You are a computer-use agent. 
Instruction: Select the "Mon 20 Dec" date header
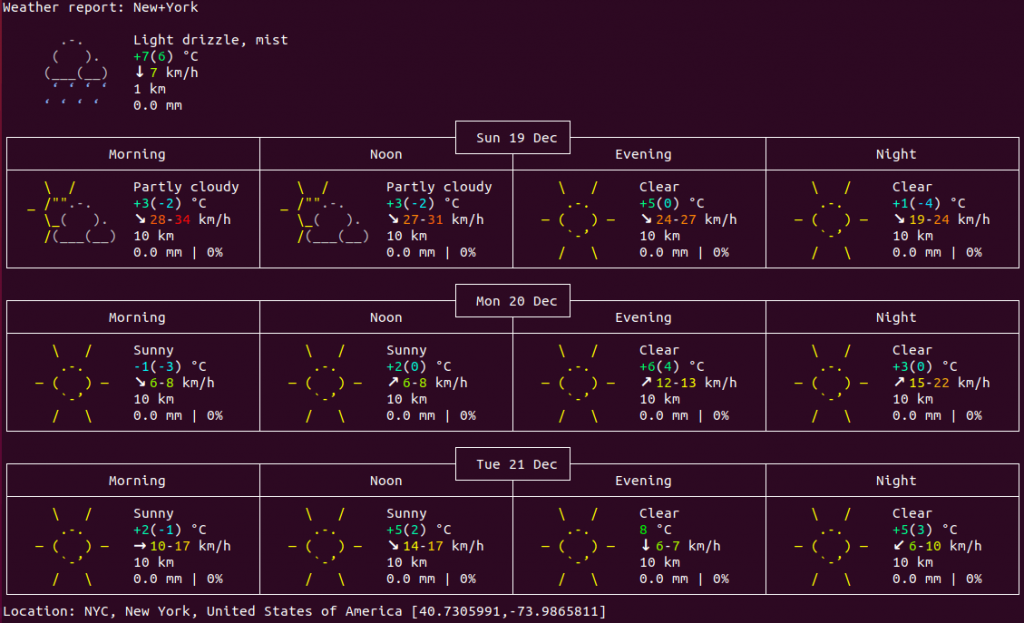click(512, 301)
